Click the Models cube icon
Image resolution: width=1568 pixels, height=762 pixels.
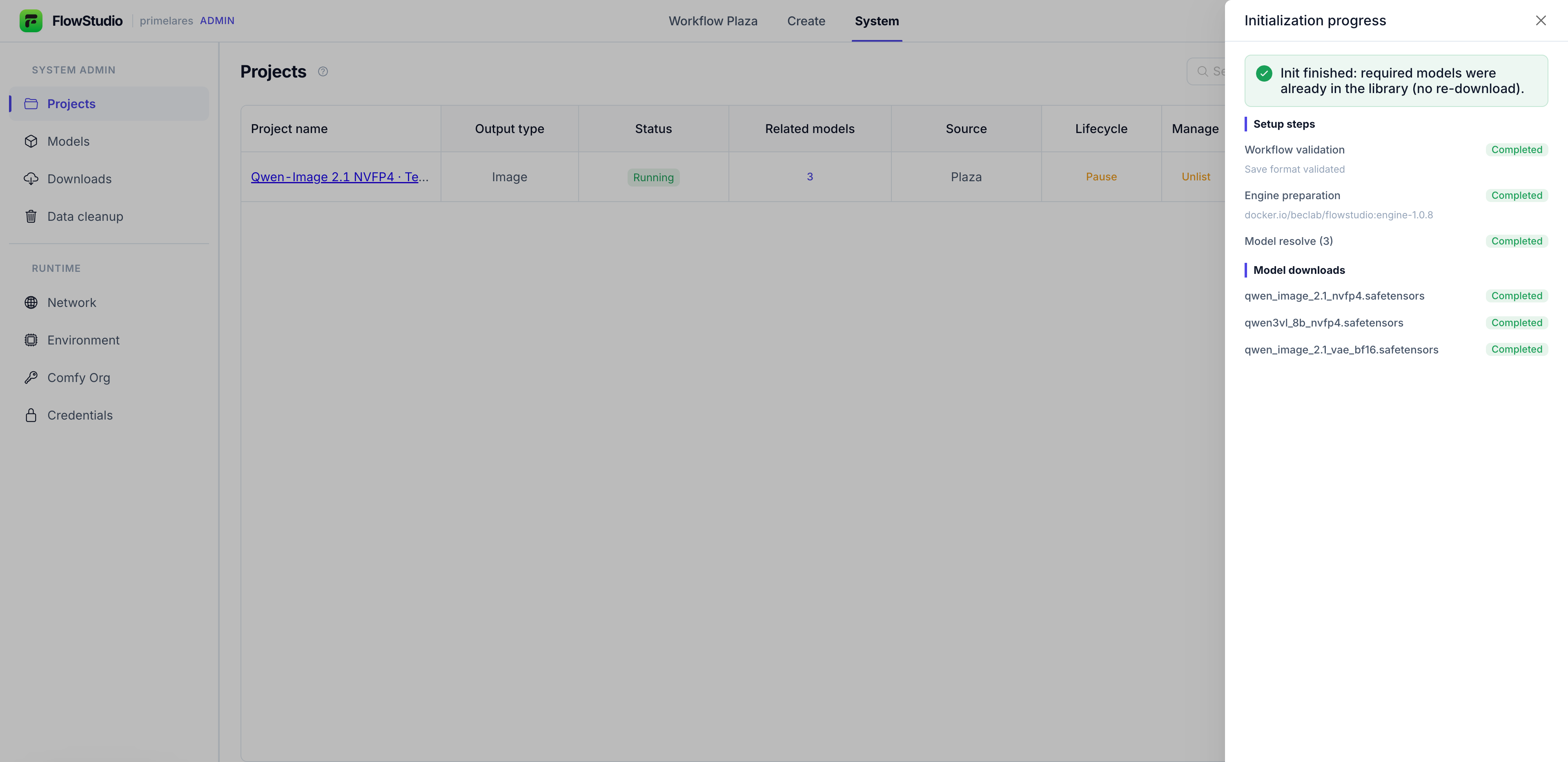(x=31, y=141)
